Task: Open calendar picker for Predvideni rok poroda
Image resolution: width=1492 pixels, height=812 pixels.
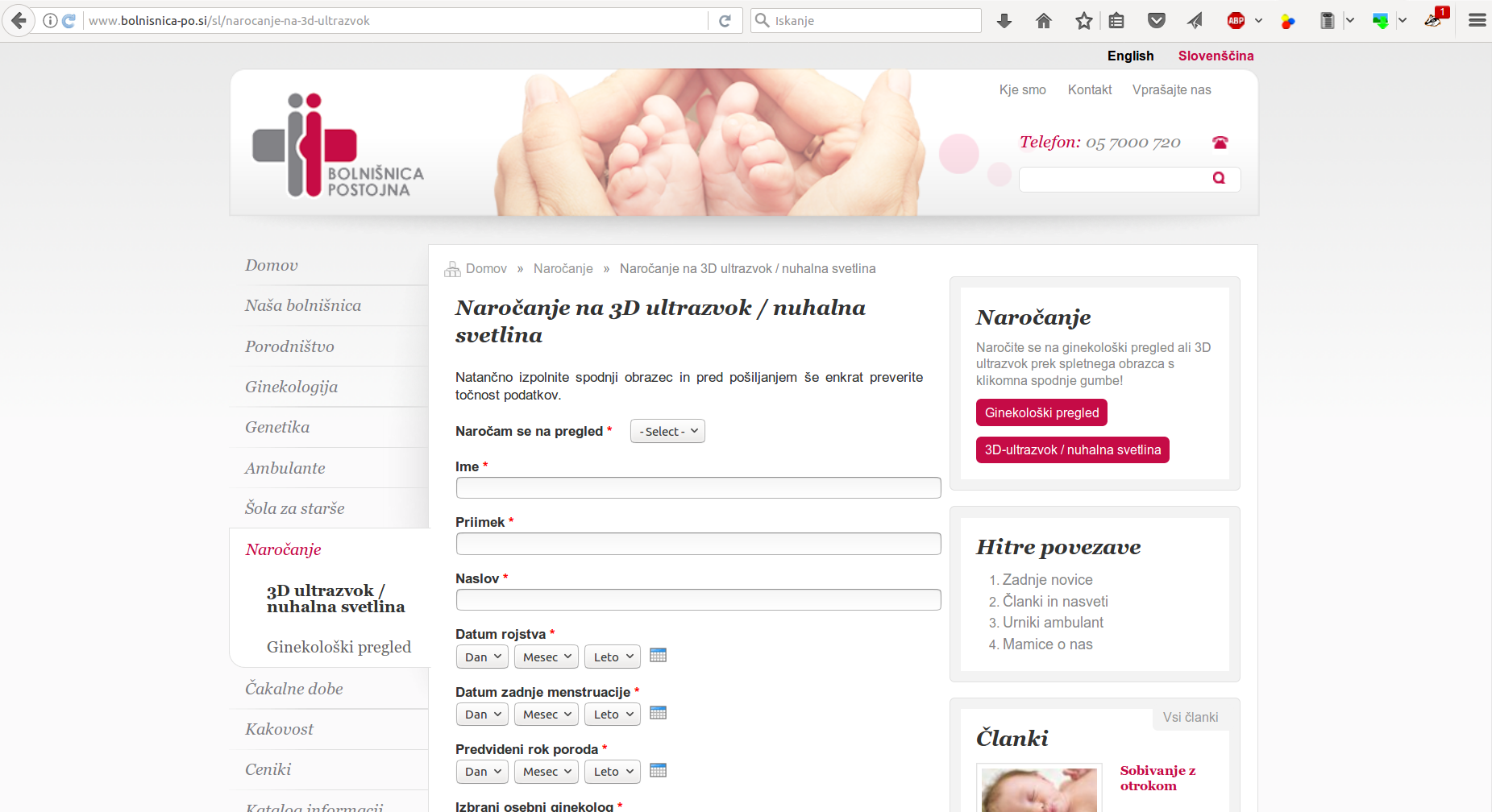Action: (x=658, y=770)
